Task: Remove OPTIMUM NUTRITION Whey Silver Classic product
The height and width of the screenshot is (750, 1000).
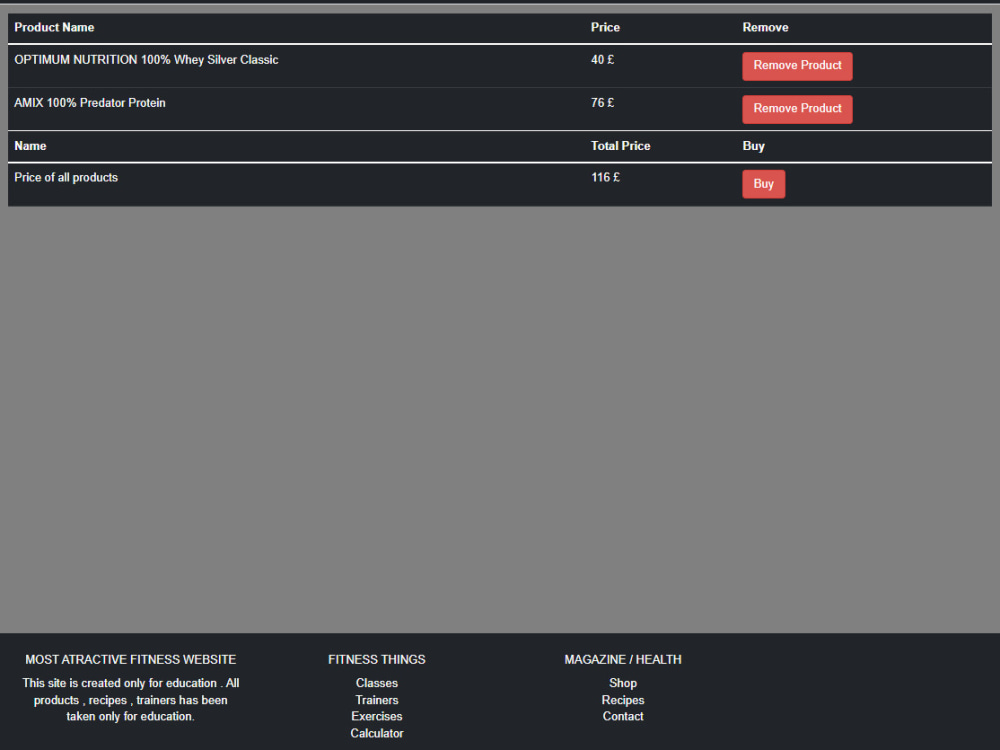Action: click(797, 66)
